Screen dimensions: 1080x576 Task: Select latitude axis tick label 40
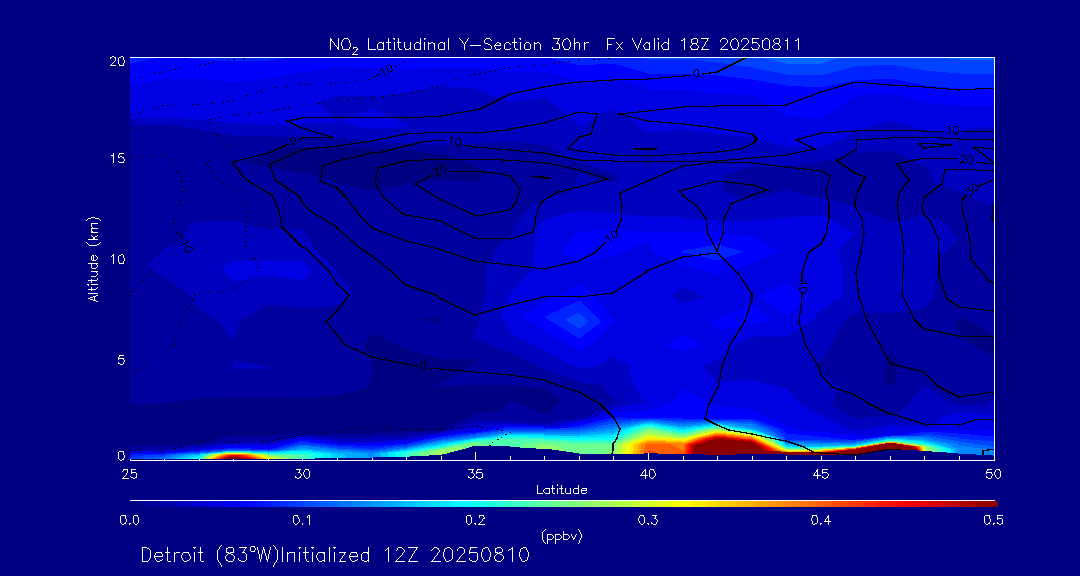click(x=648, y=474)
